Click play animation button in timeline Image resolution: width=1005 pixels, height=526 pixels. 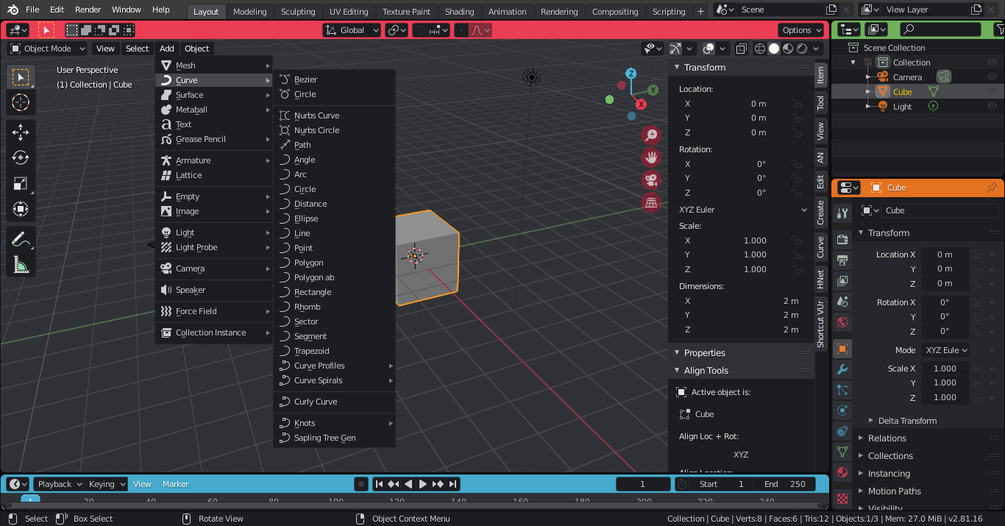(423, 484)
